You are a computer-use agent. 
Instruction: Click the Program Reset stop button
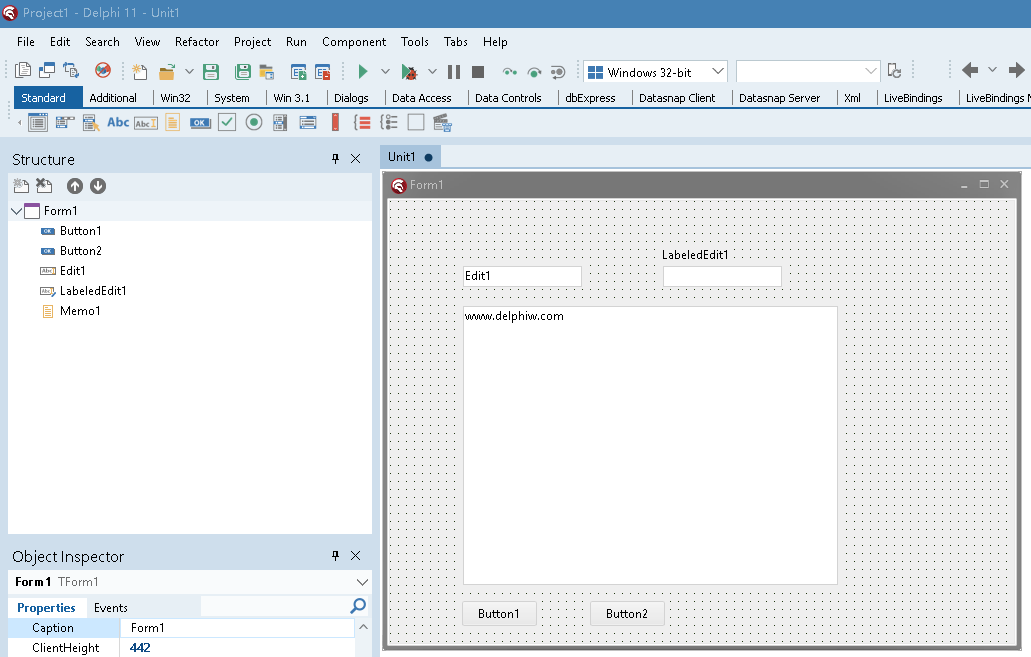point(478,71)
